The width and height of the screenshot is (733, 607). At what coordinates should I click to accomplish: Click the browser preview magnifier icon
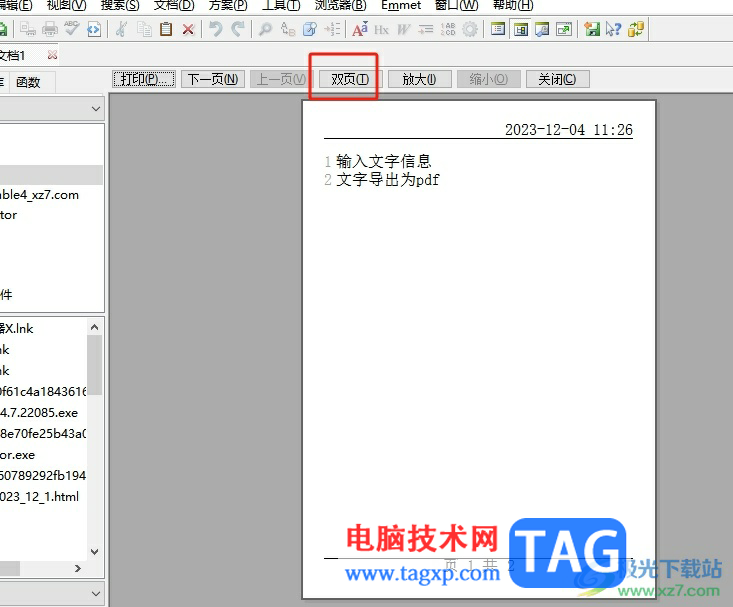pos(542,29)
